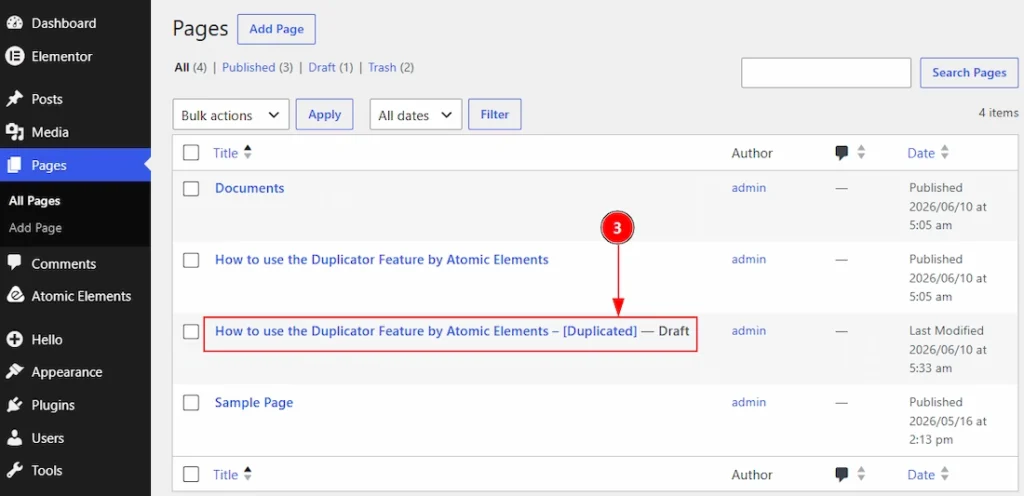Open the Dashboard menu item

[x=63, y=23]
